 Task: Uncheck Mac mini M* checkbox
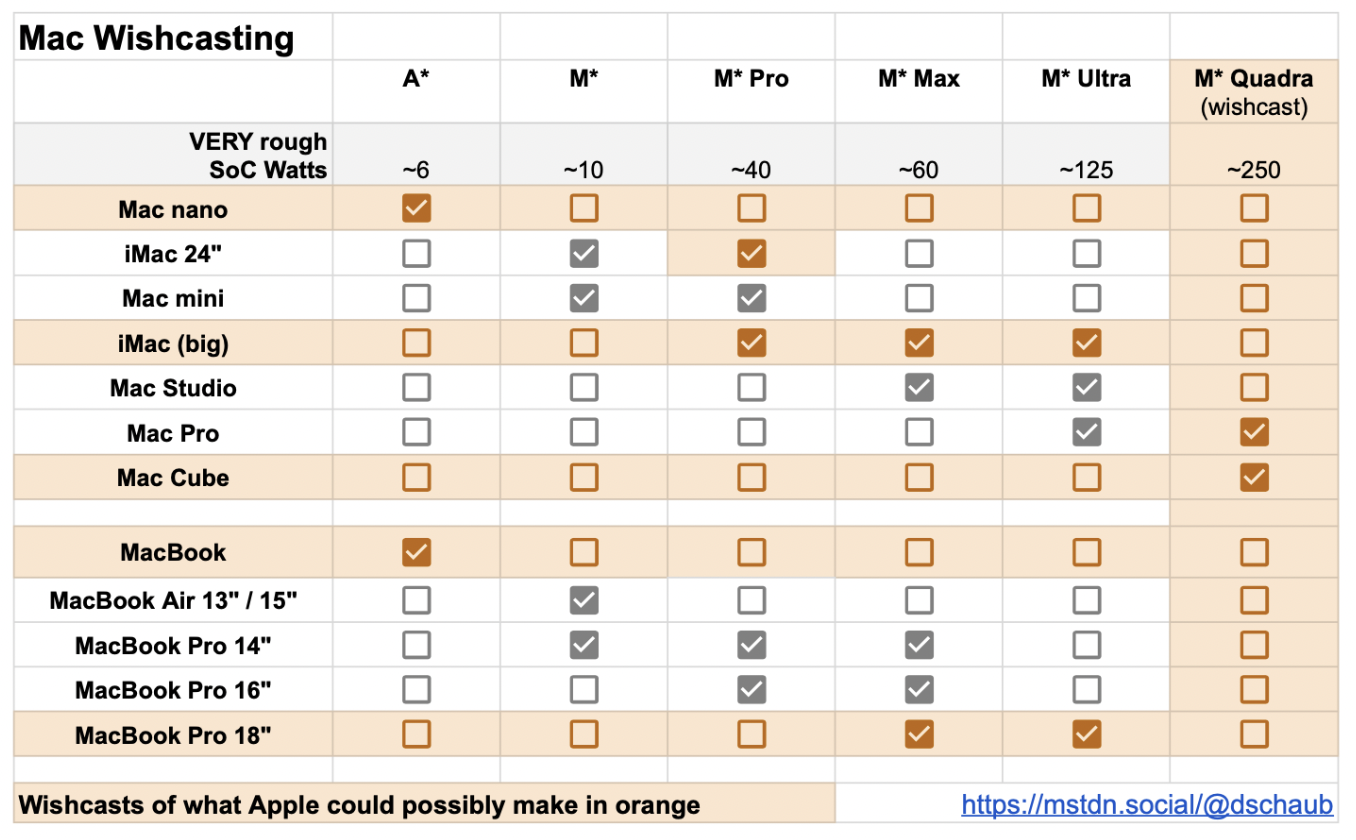584,298
